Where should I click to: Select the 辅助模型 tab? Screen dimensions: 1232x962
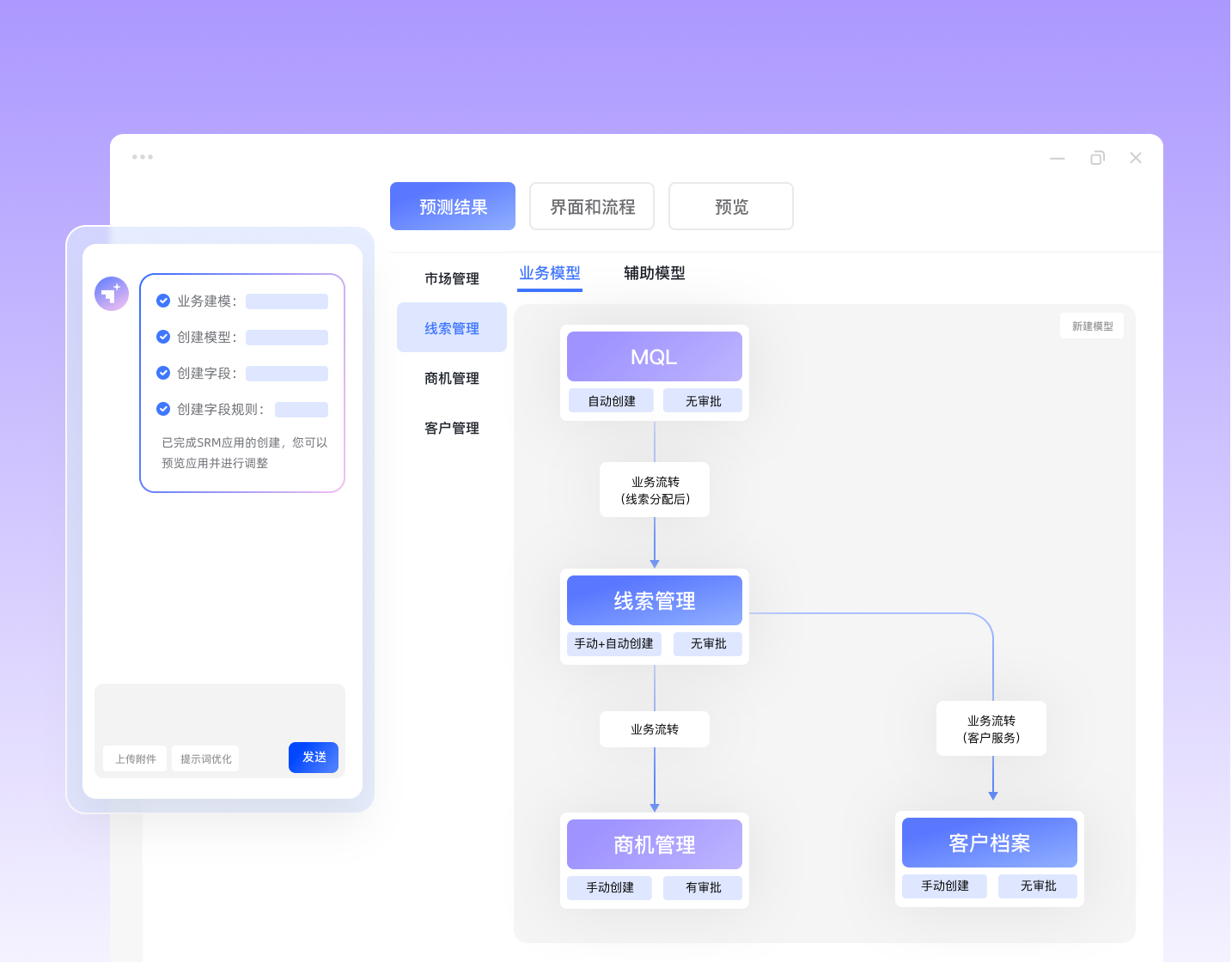coord(654,273)
